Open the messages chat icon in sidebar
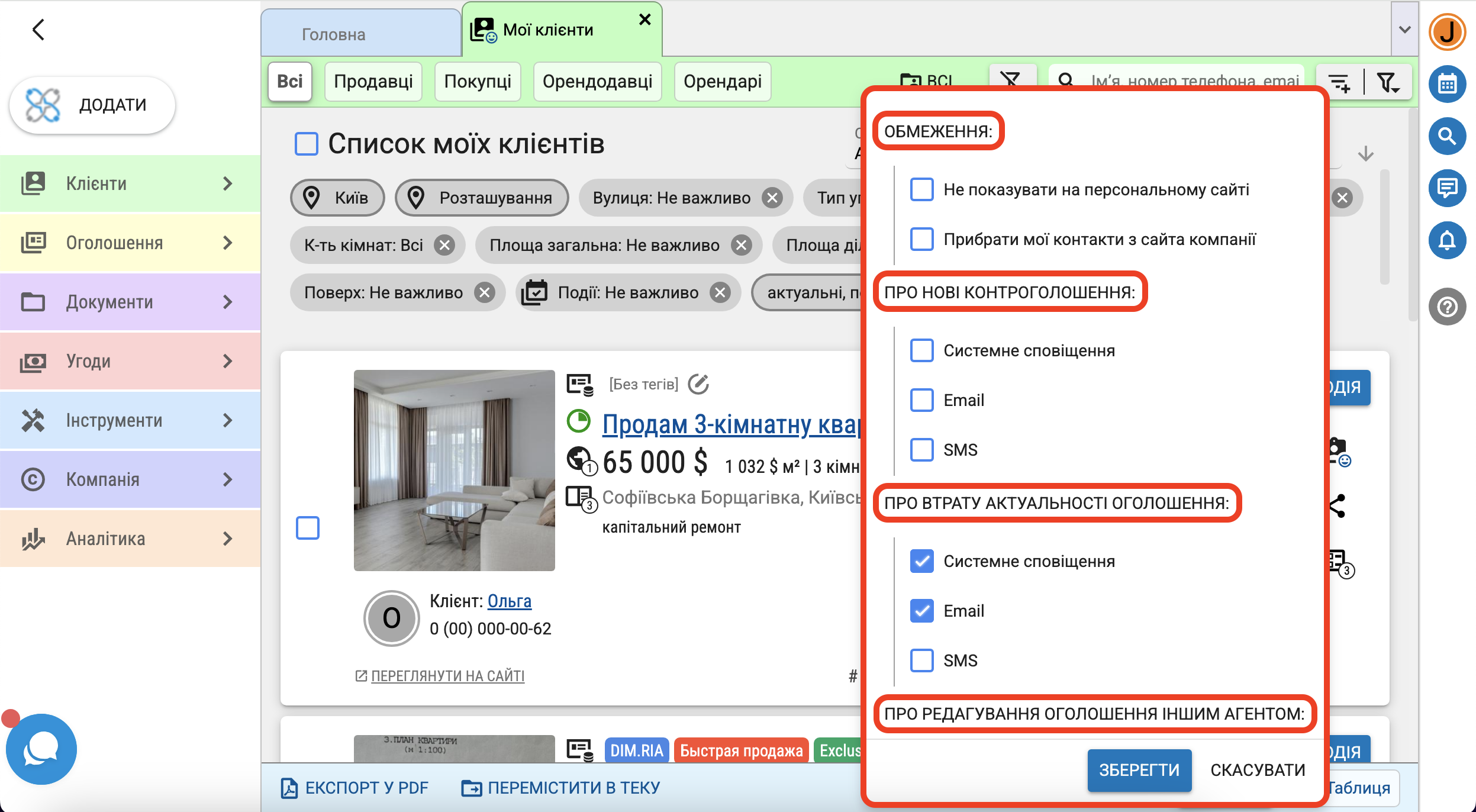1476x812 pixels. pos(1446,188)
